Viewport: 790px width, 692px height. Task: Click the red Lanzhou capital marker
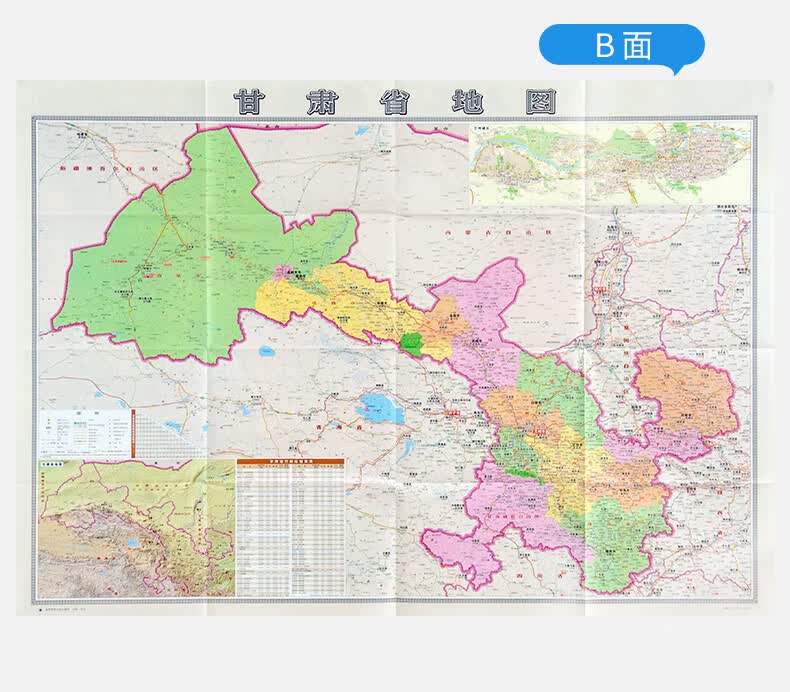(539, 431)
